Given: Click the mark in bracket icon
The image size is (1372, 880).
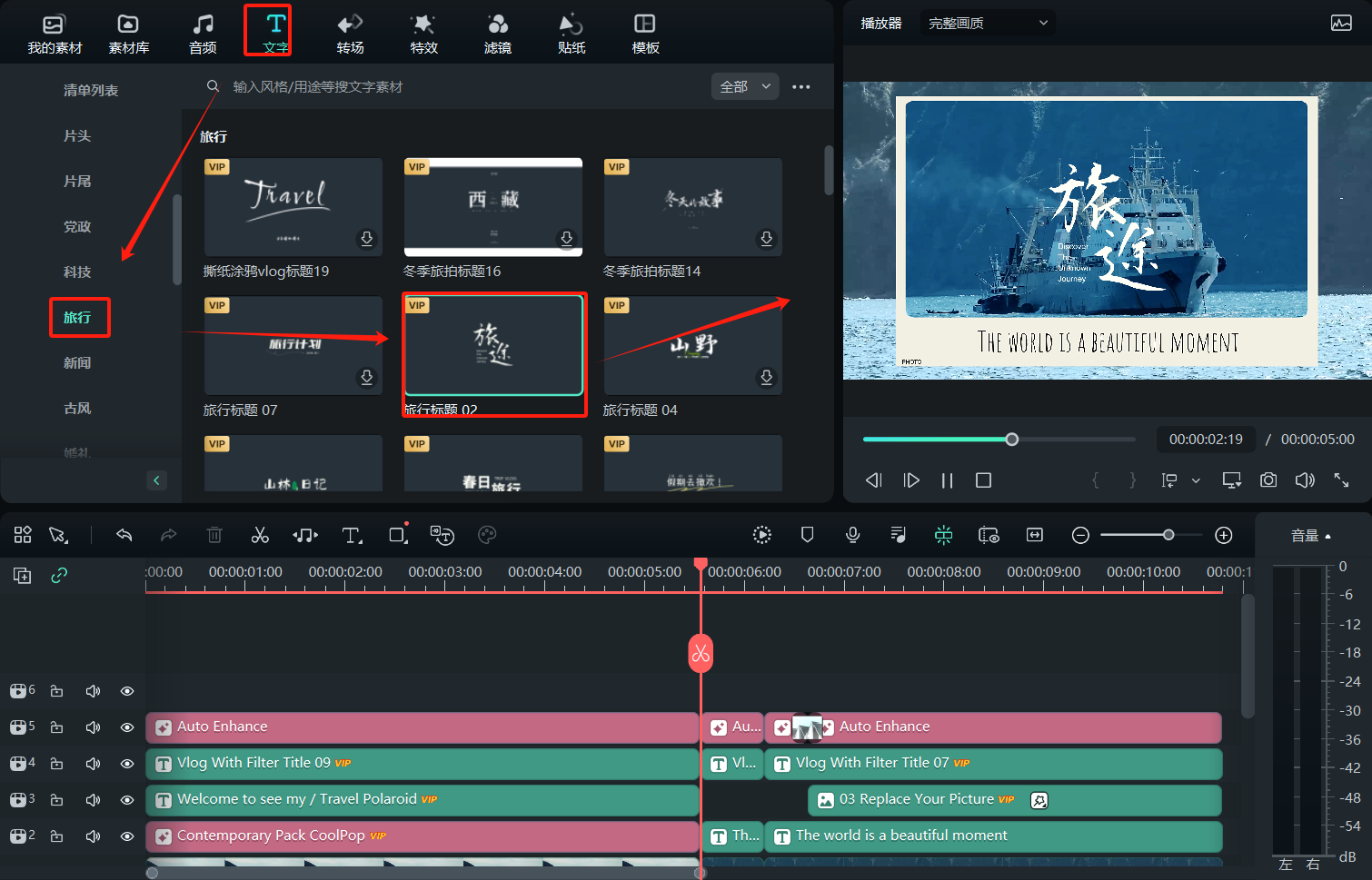Looking at the screenshot, I should pos(1096,480).
